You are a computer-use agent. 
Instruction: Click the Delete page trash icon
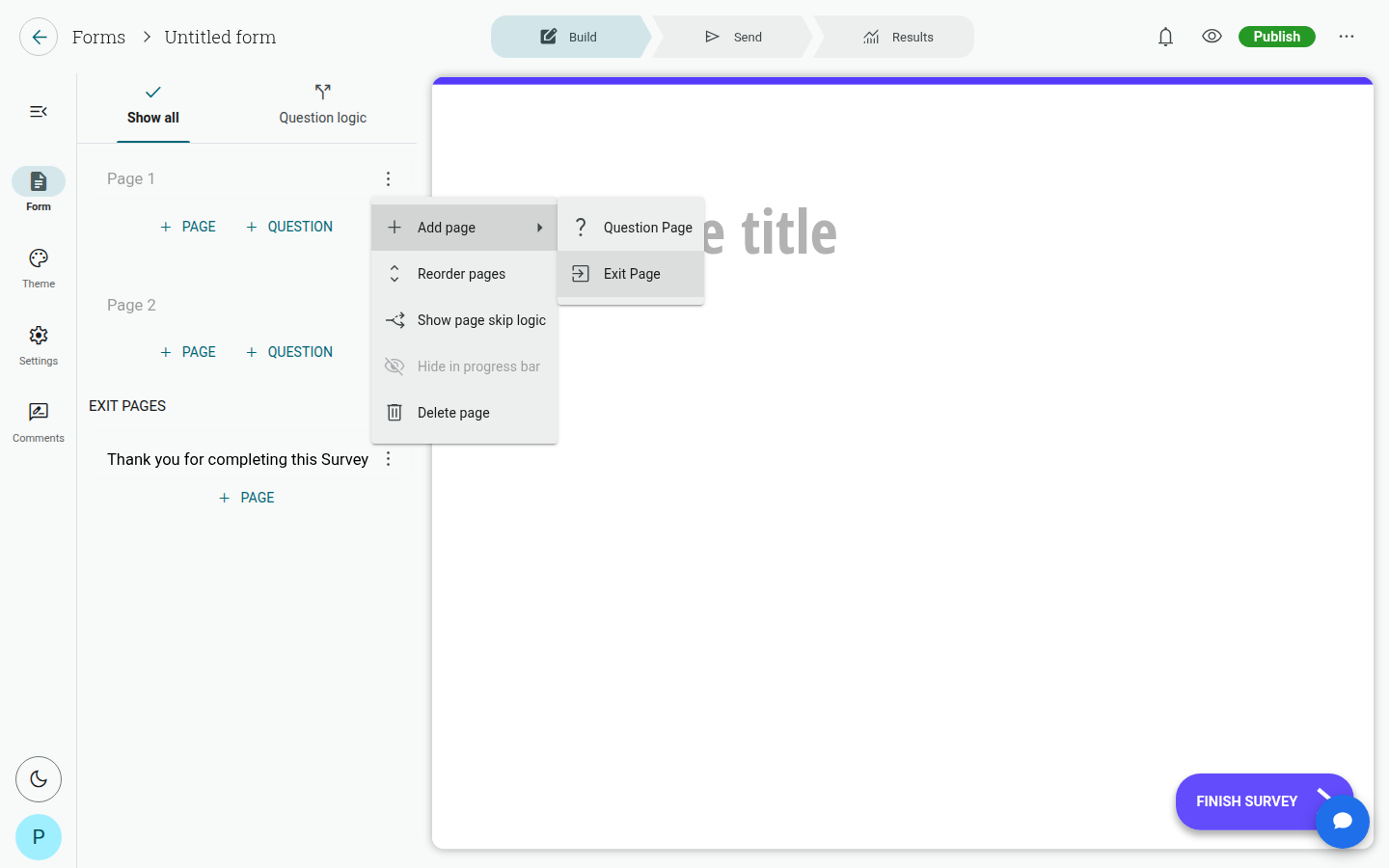click(x=395, y=413)
